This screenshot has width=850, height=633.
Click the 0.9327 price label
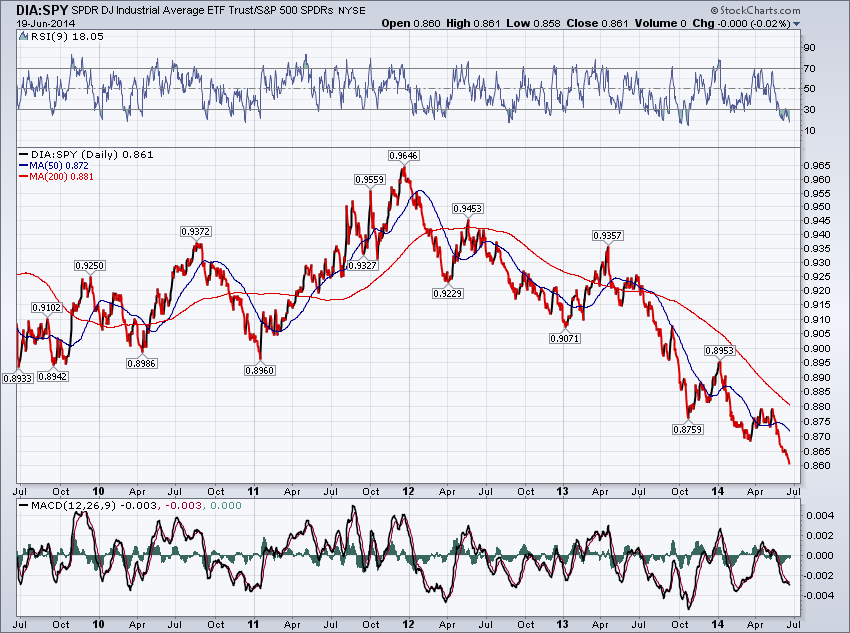tap(362, 265)
